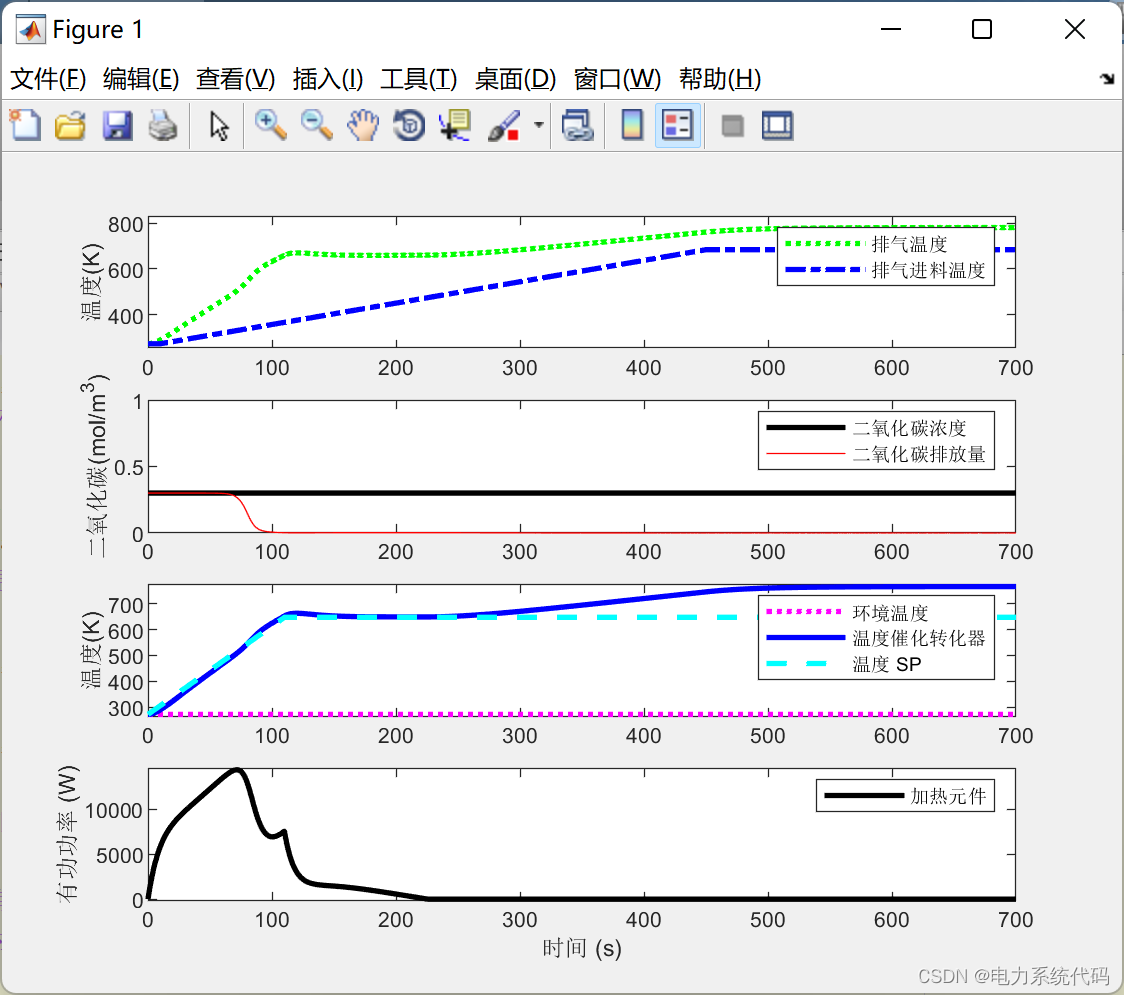Click the Show Plot Tools and dock icon
The image size is (1124, 995).
[x=777, y=125]
